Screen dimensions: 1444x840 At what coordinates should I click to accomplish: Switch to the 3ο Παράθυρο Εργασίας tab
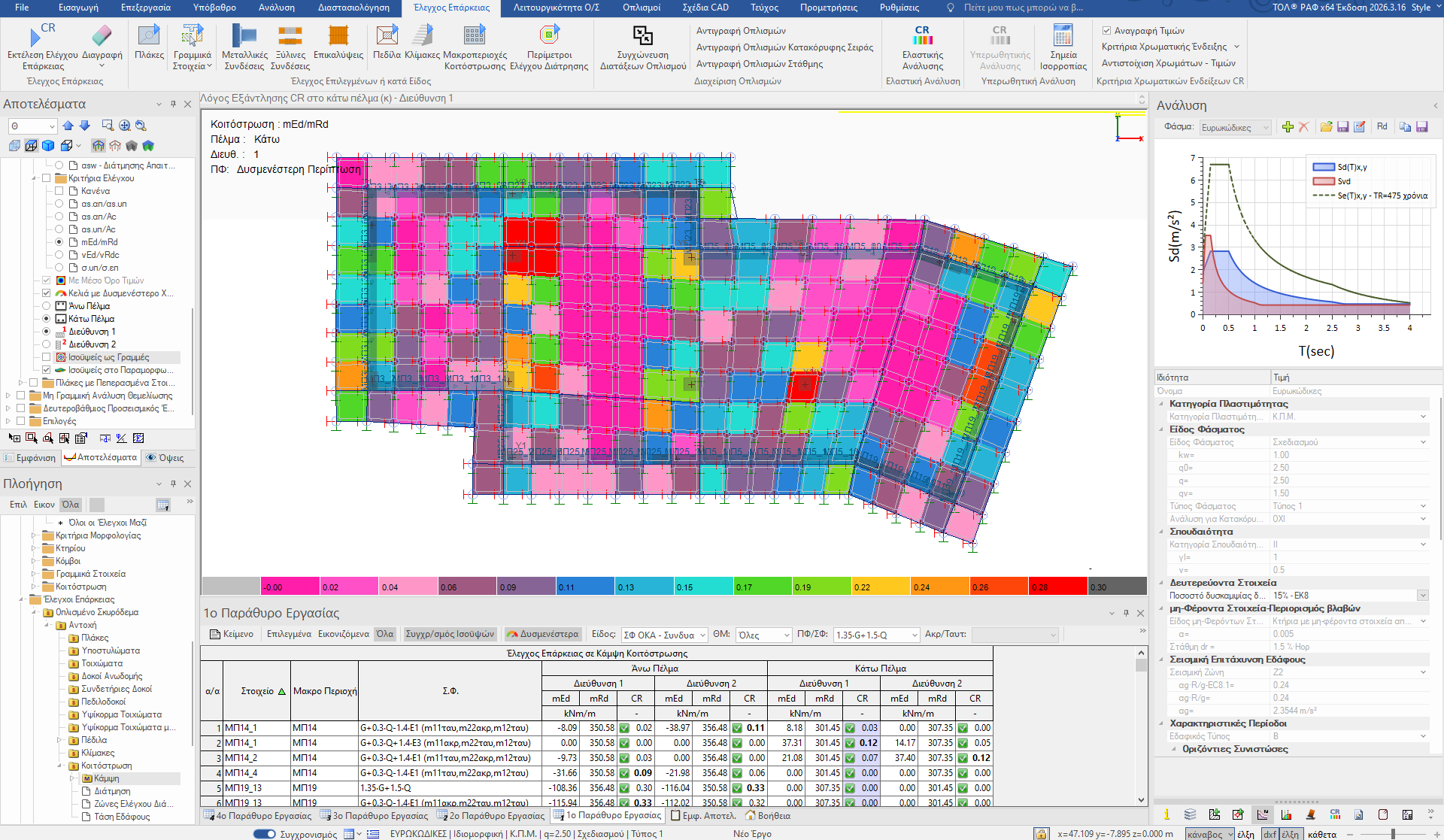pyautogui.click(x=375, y=815)
